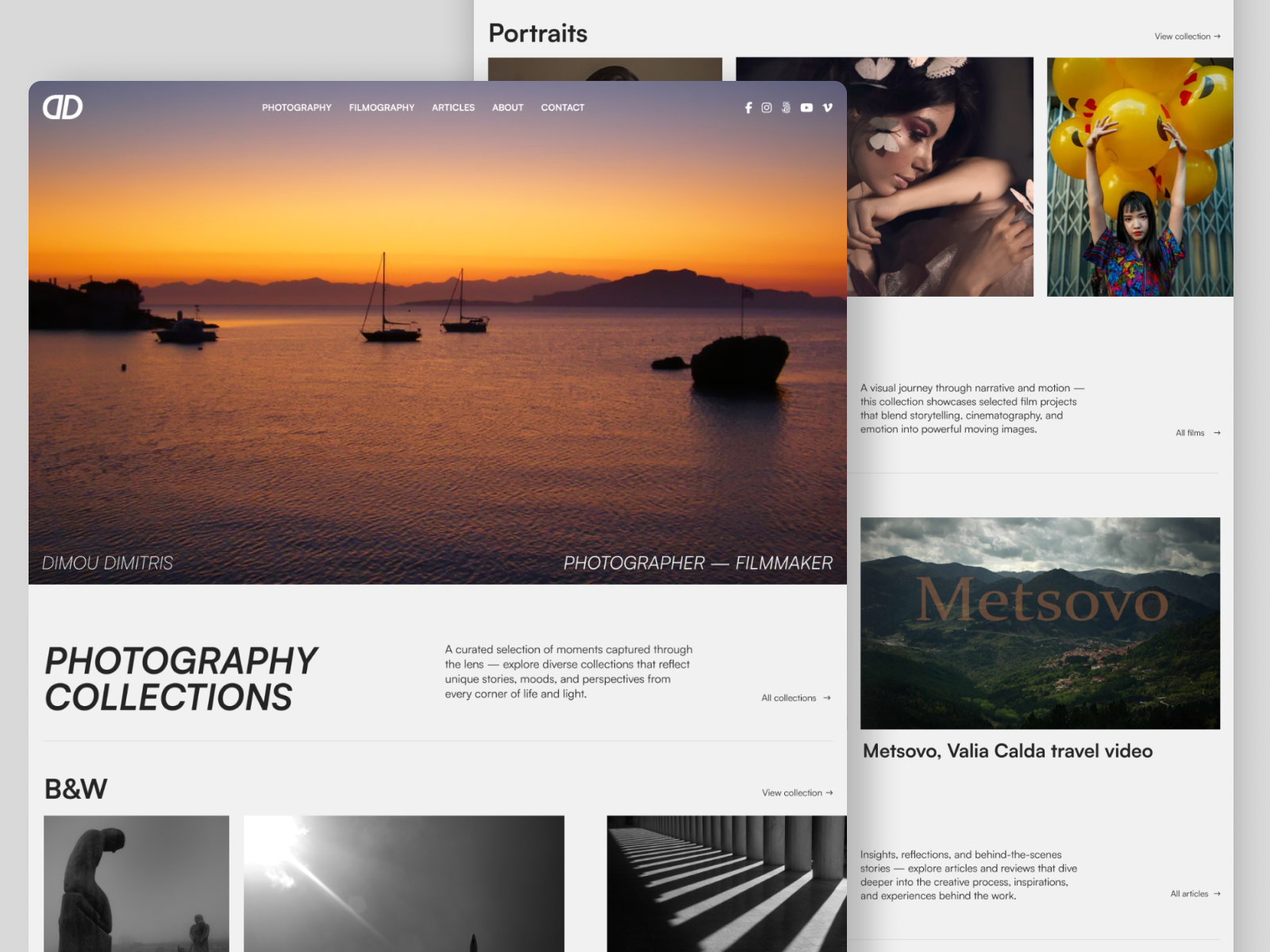Screen dimensions: 1270x952
Task: Open the Instagram social icon
Action: [x=767, y=108]
